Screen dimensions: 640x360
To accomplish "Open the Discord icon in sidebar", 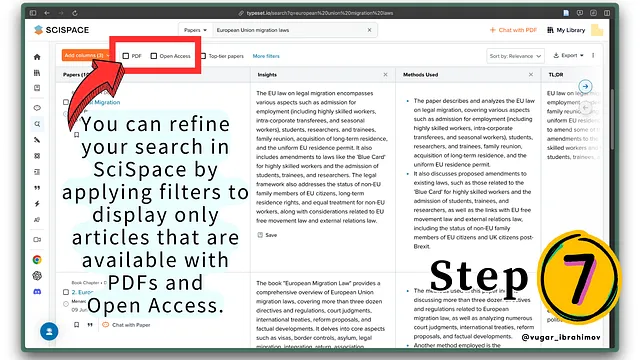I will pyautogui.click(x=37, y=292).
